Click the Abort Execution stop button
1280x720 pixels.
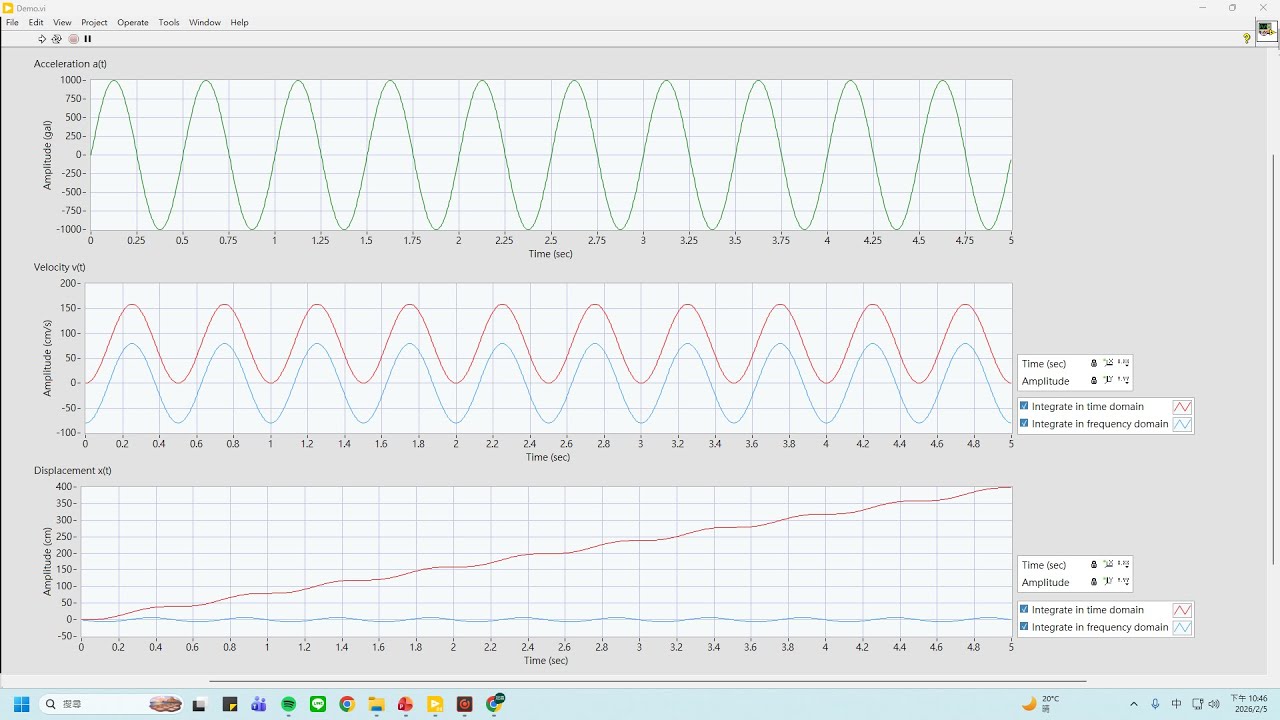tap(73, 39)
